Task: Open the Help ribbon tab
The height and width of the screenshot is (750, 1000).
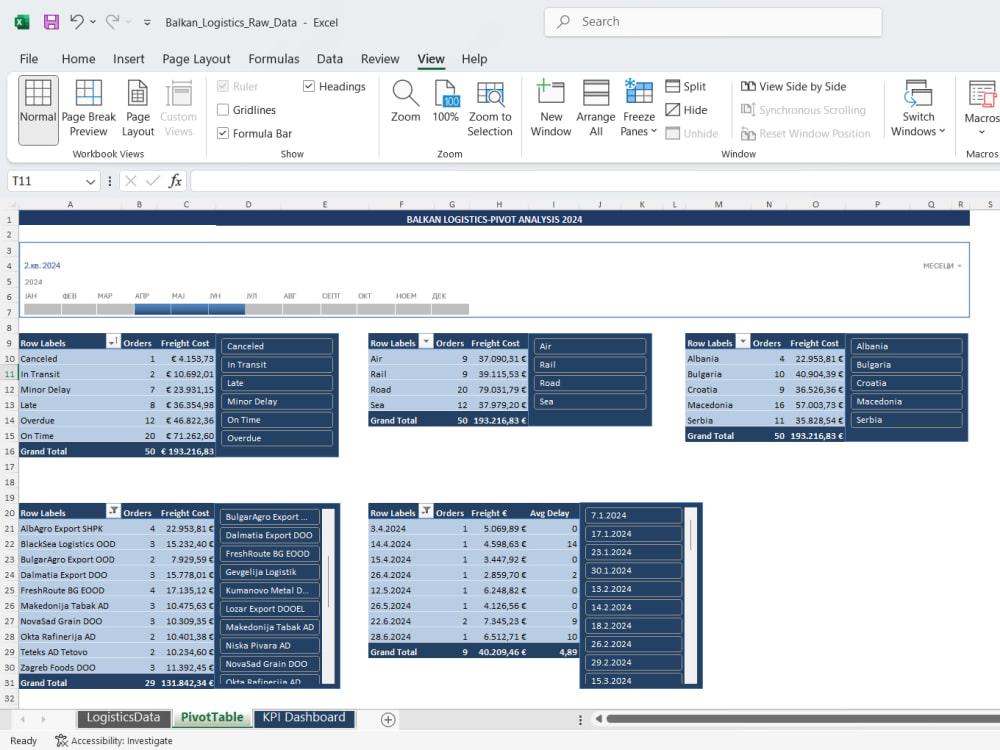Action: tap(474, 59)
